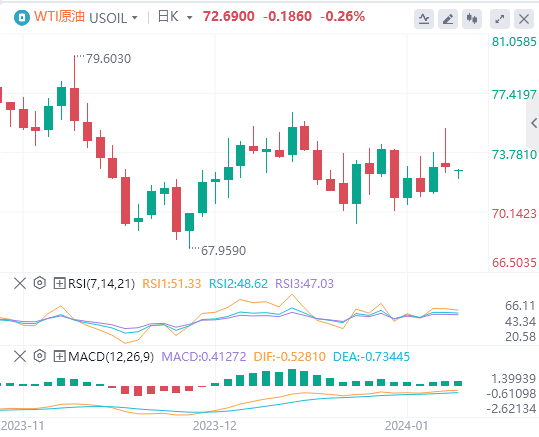The height and width of the screenshot is (437, 539).
Task: Click the 81.0585 price axis label
Action: (x=514, y=42)
